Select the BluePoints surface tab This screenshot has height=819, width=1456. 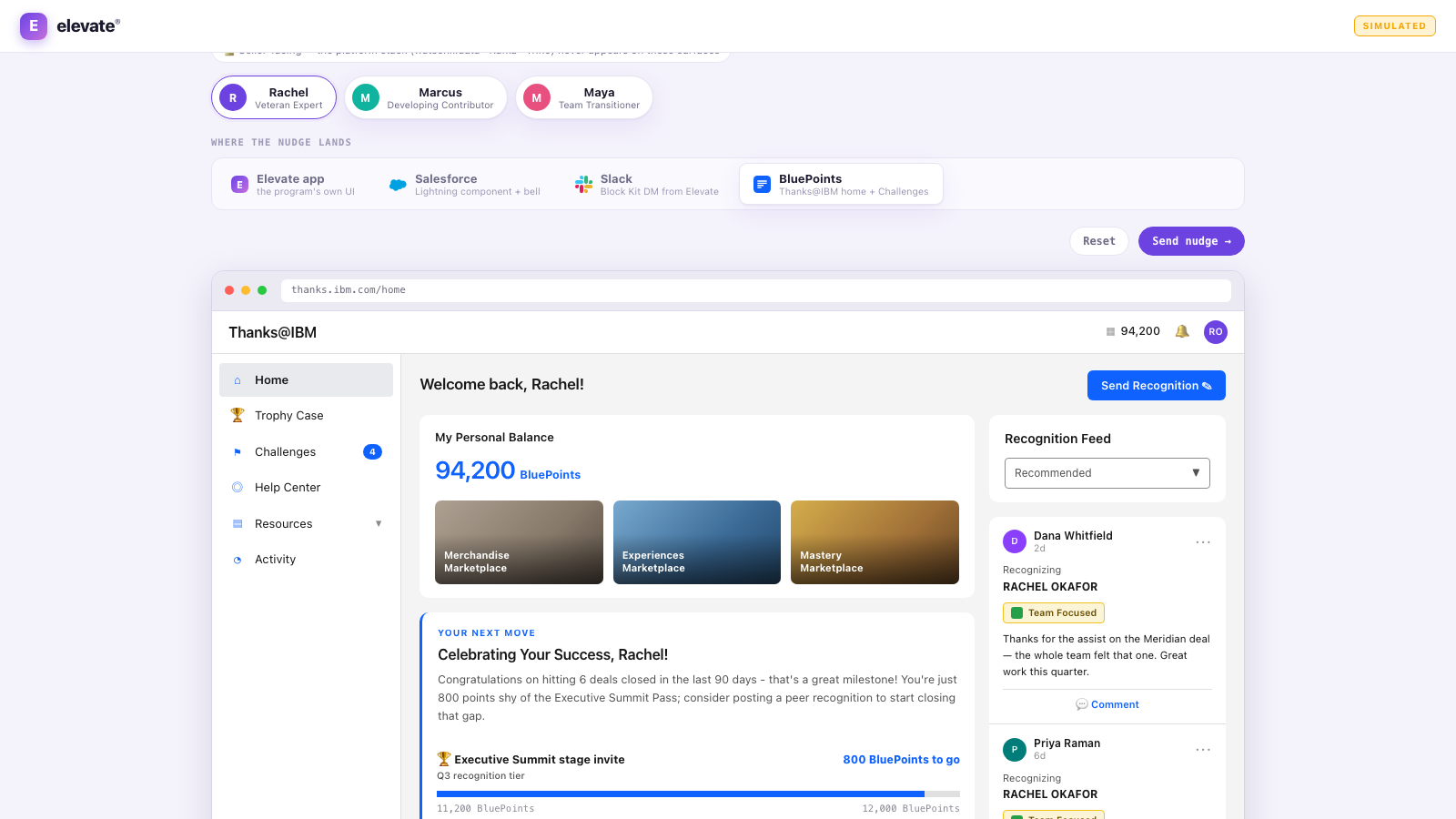(x=841, y=185)
